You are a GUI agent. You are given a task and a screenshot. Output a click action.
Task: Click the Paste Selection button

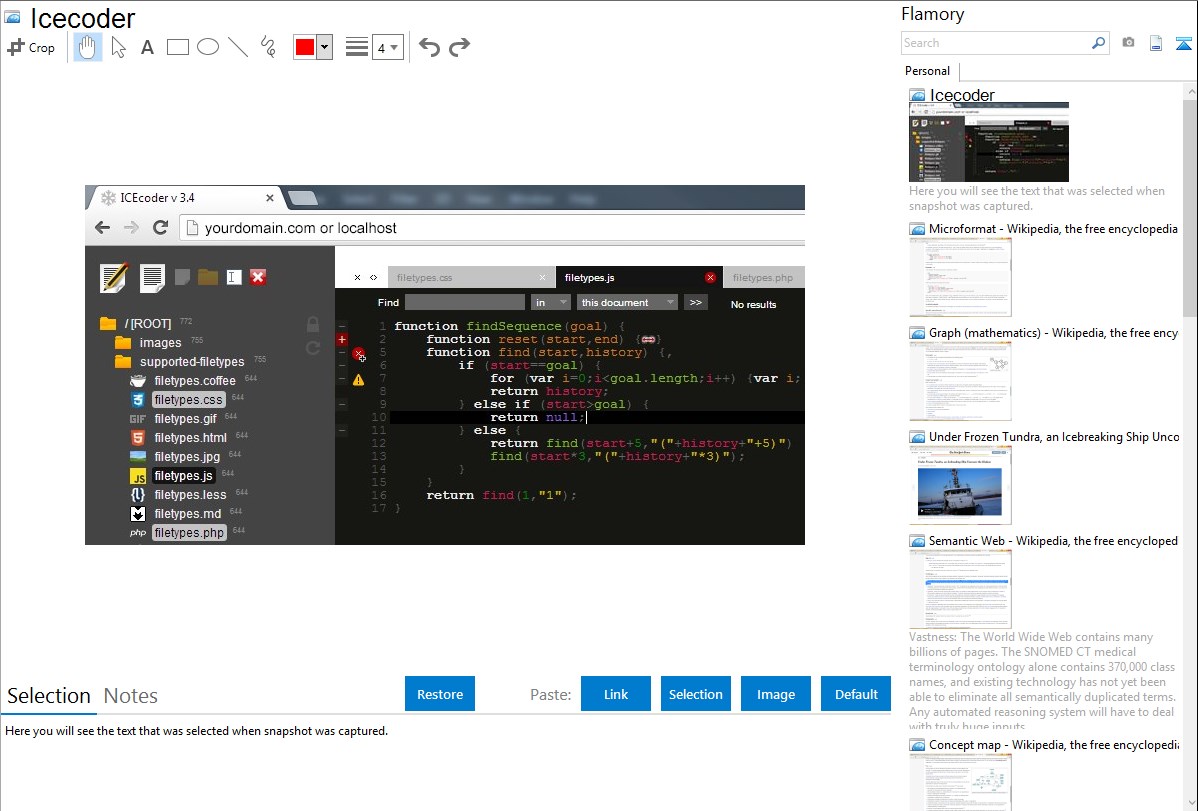tap(695, 694)
